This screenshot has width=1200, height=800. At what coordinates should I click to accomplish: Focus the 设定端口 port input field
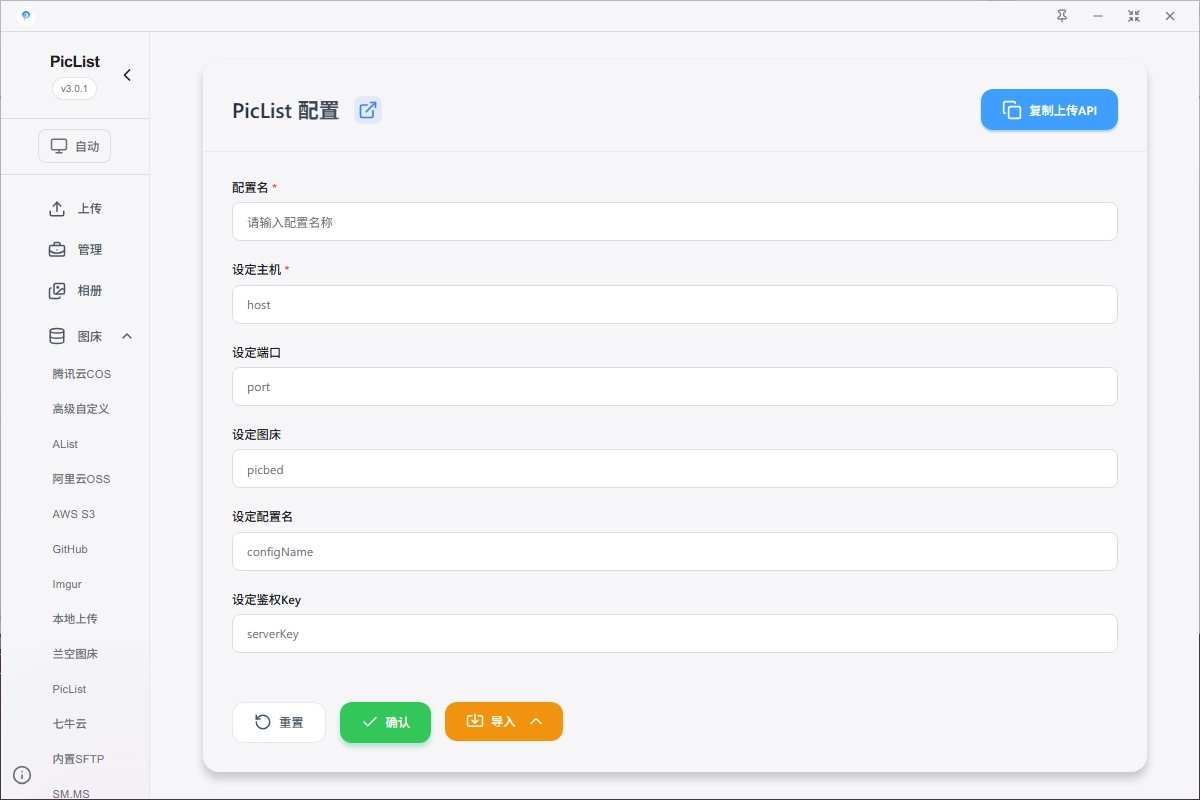(x=675, y=386)
